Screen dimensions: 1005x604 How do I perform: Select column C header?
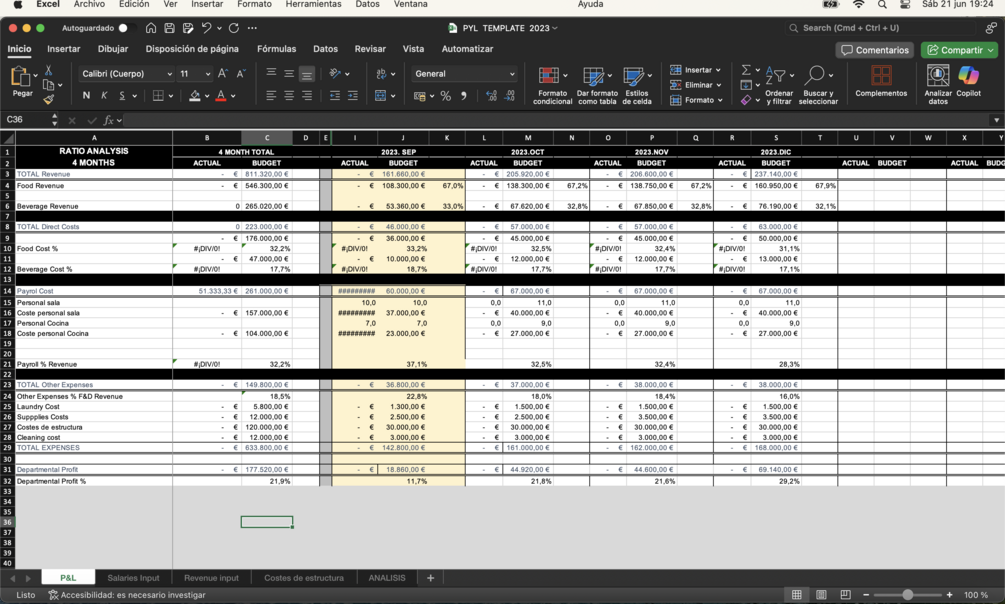pyautogui.click(x=267, y=137)
